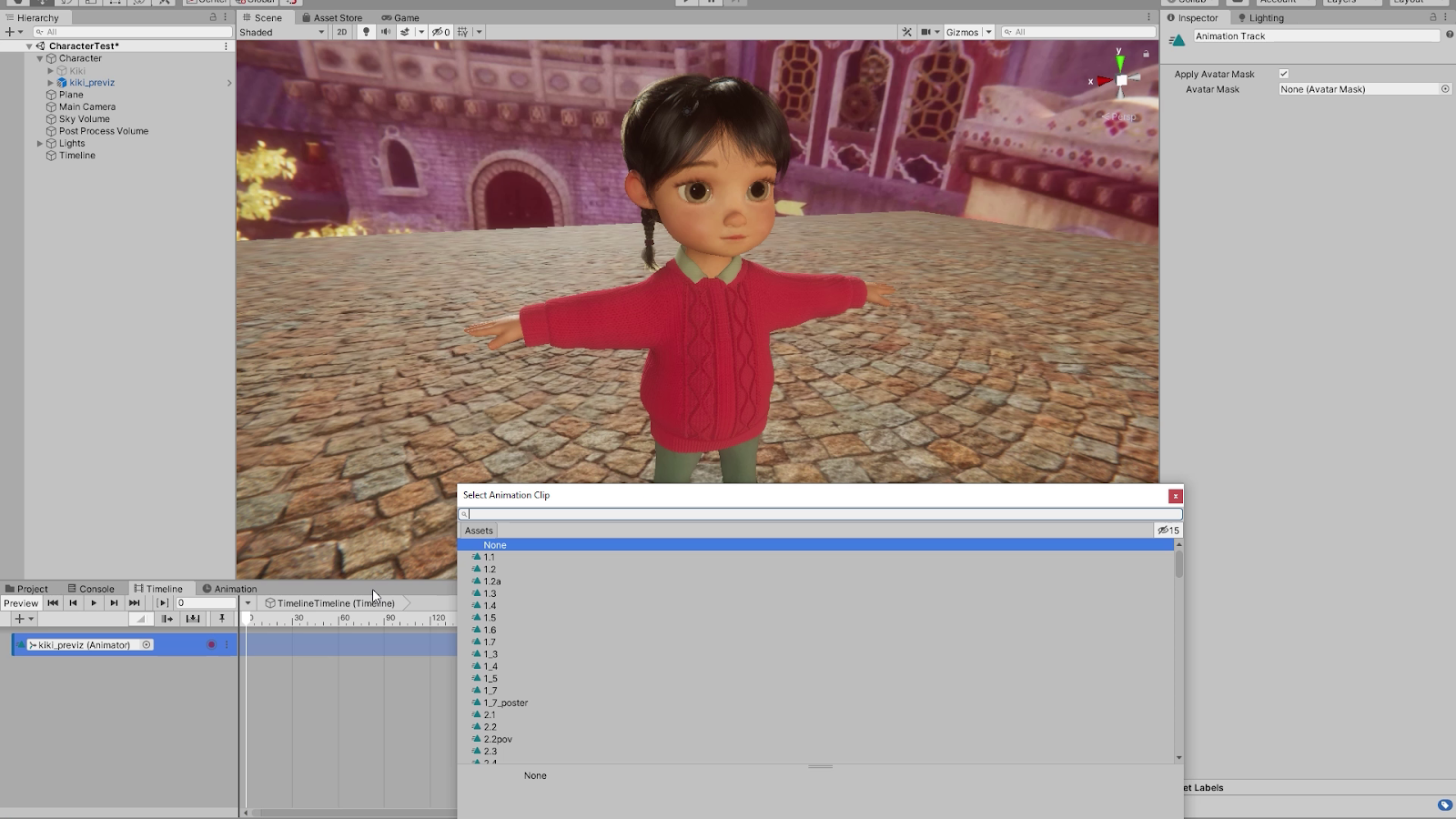Click the Avatar Mask object picker field
1456x819 pixels.
click(1444, 89)
